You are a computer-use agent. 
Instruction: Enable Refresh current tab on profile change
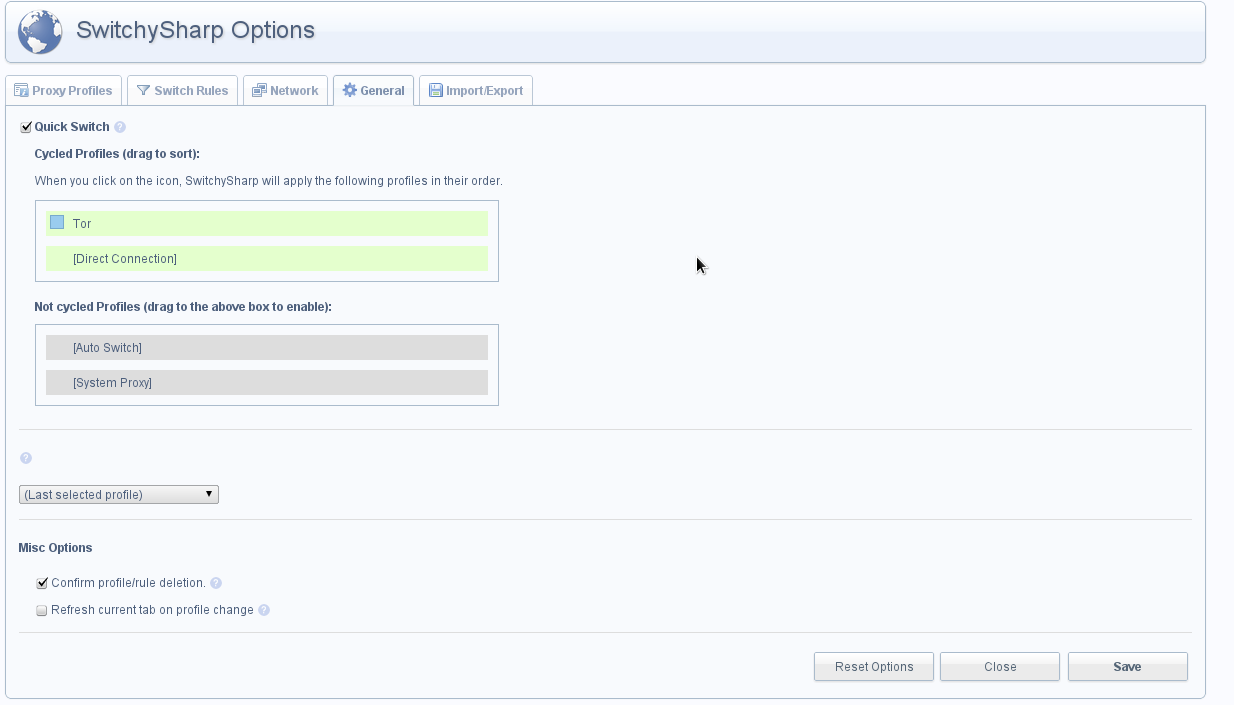tap(42, 610)
